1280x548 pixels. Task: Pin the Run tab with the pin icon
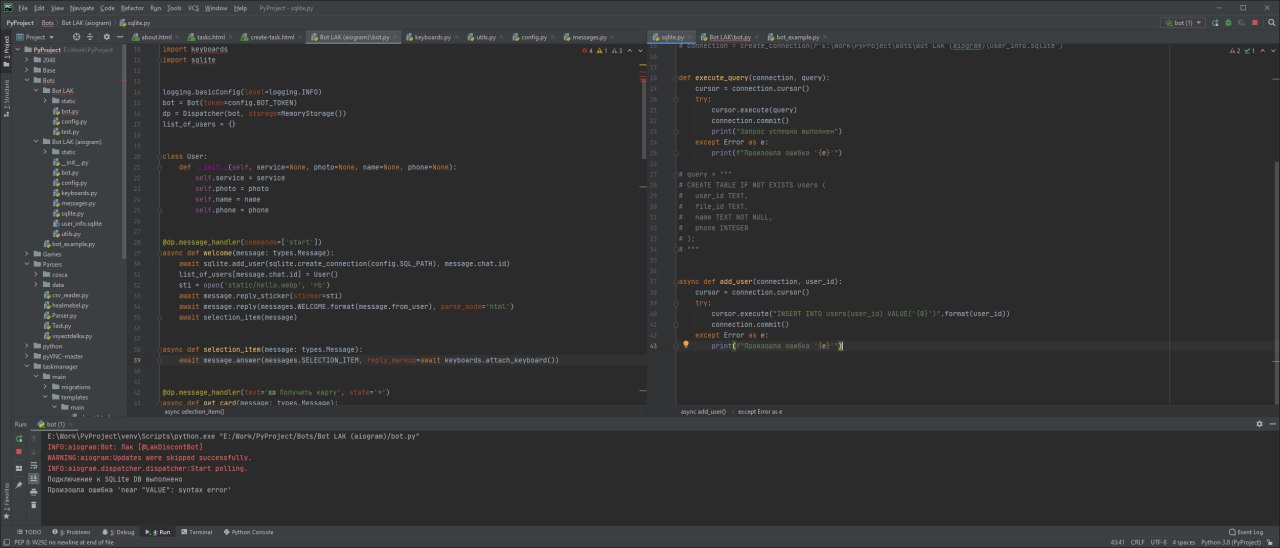(19, 484)
